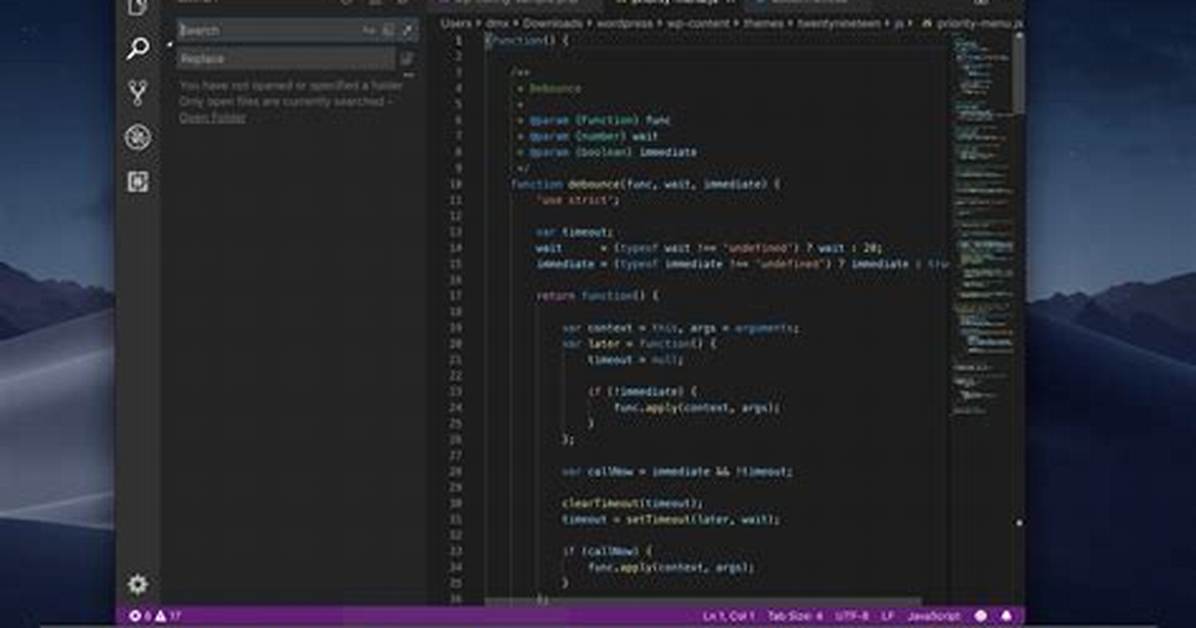Click the "var timeout;" line
Screen dimensions: 1196x628
[574, 232]
